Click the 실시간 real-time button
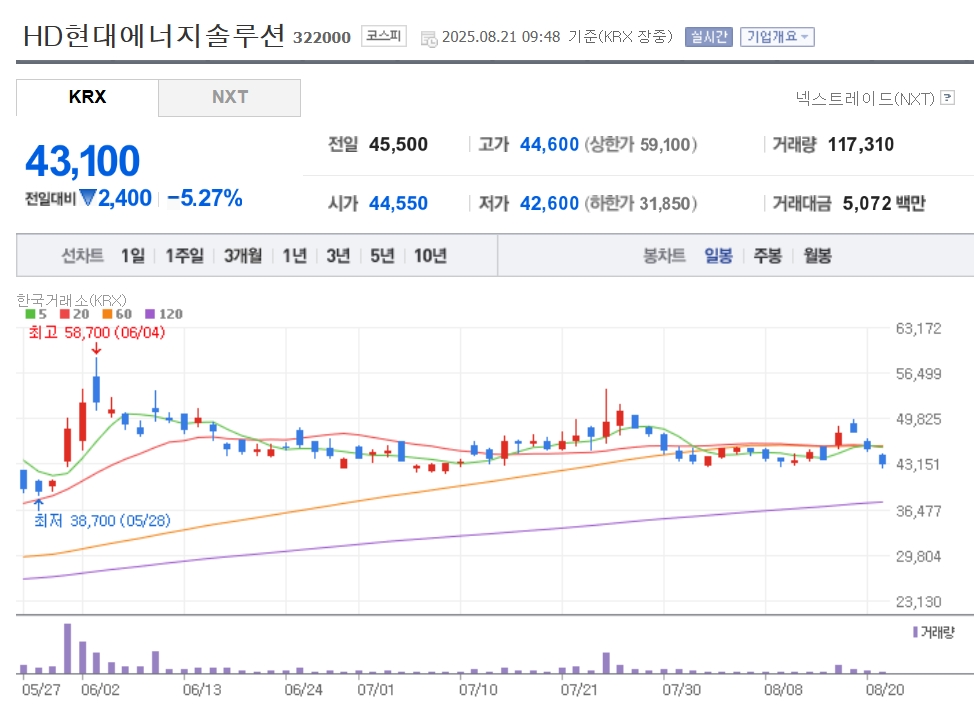This screenshot has height=713, width=974. 709,37
